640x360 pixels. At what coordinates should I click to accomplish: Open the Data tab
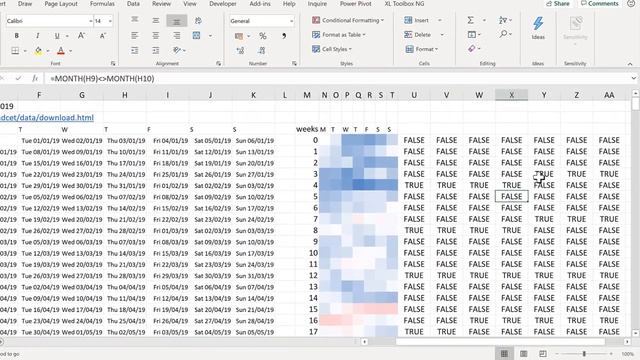[x=133, y=4]
